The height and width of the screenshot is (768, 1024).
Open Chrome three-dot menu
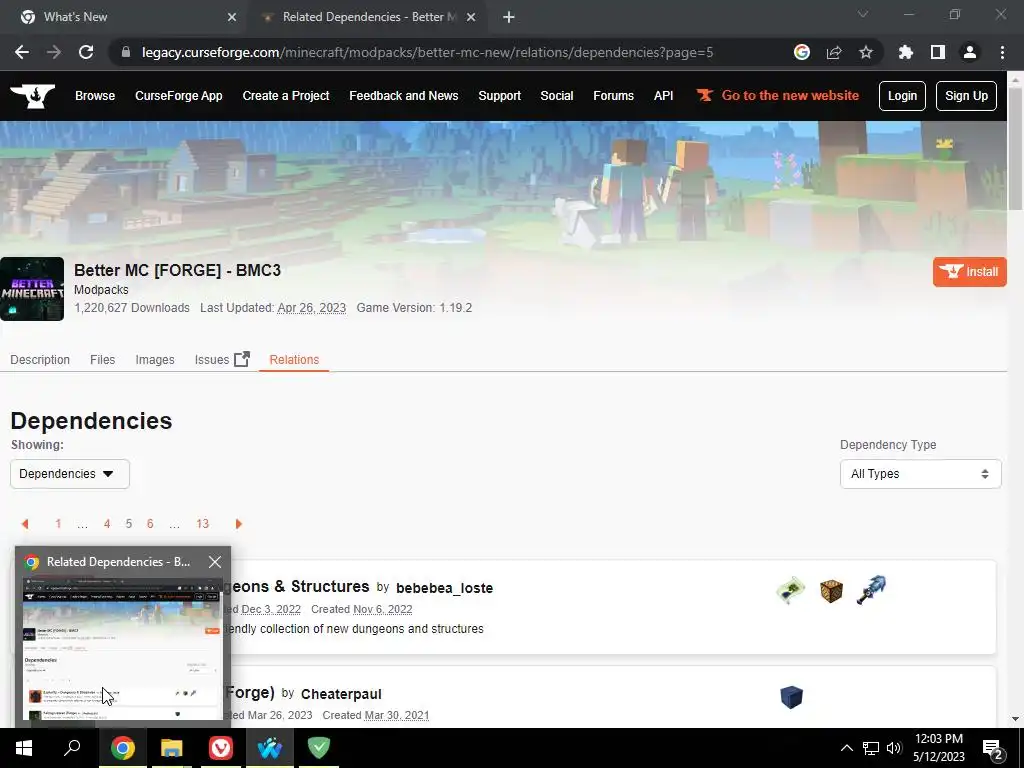(1002, 52)
